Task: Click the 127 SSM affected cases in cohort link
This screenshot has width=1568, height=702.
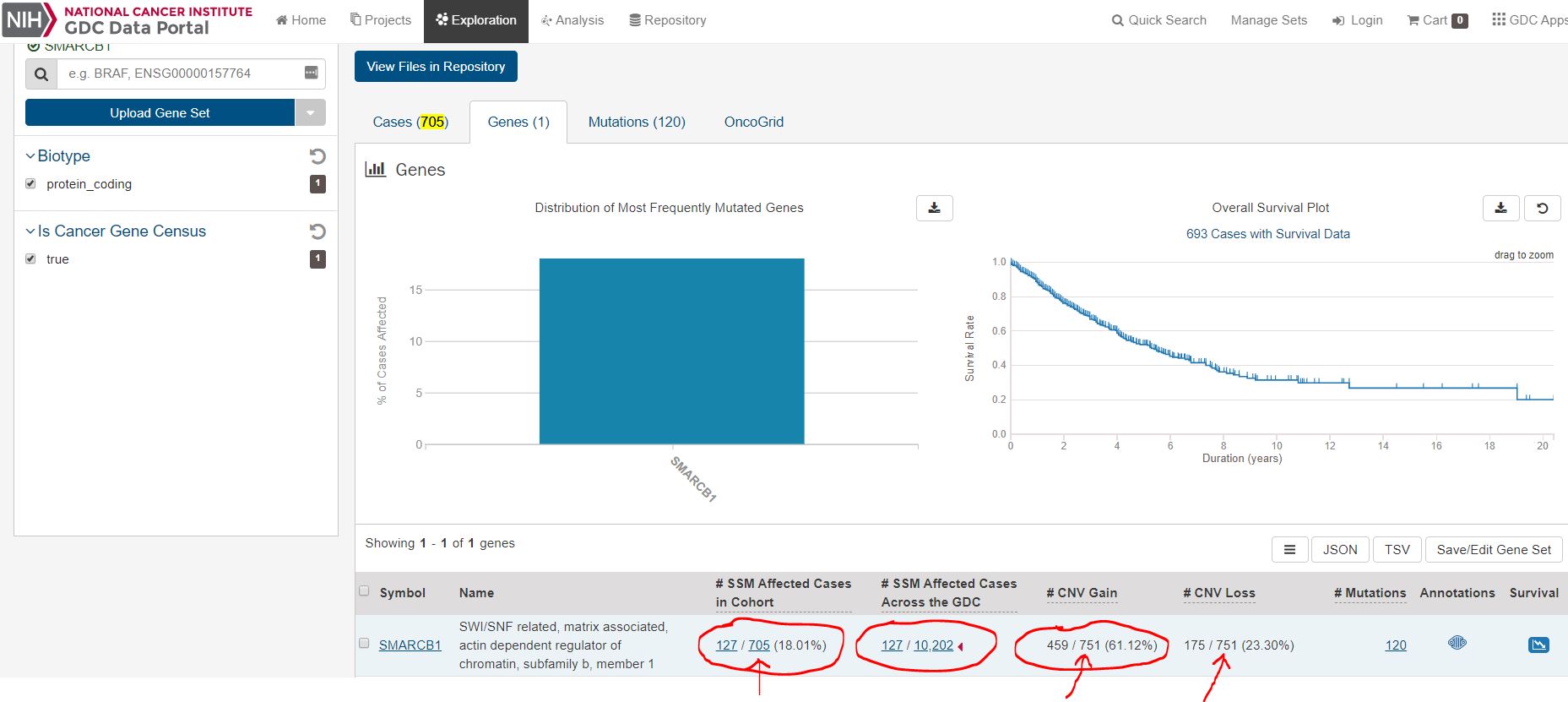Action: (726, 645)
